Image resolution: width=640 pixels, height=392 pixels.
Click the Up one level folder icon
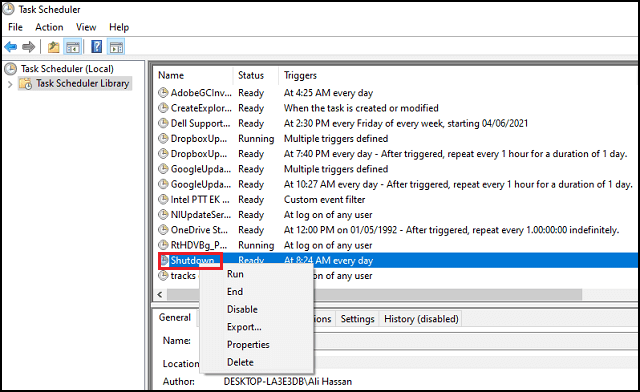click(53, 47)
